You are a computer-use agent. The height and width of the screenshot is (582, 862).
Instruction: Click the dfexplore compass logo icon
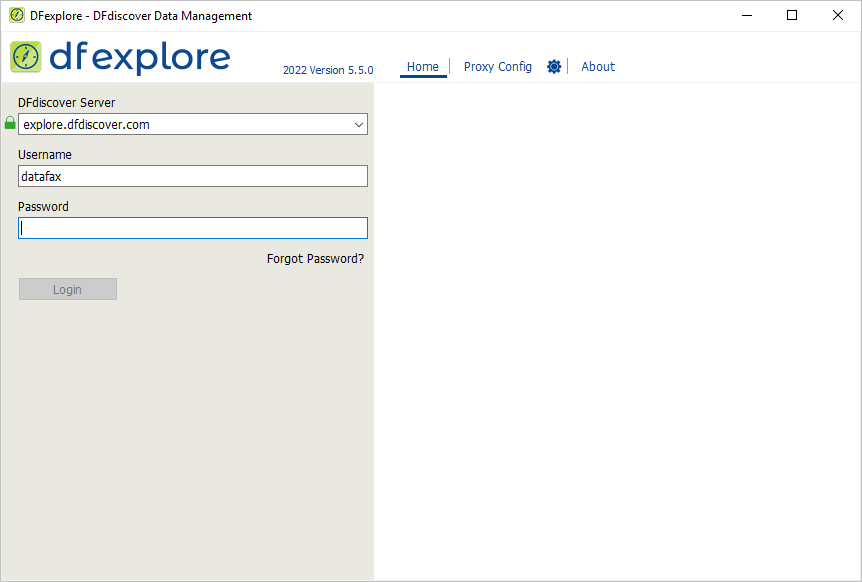tap(26, 57)
